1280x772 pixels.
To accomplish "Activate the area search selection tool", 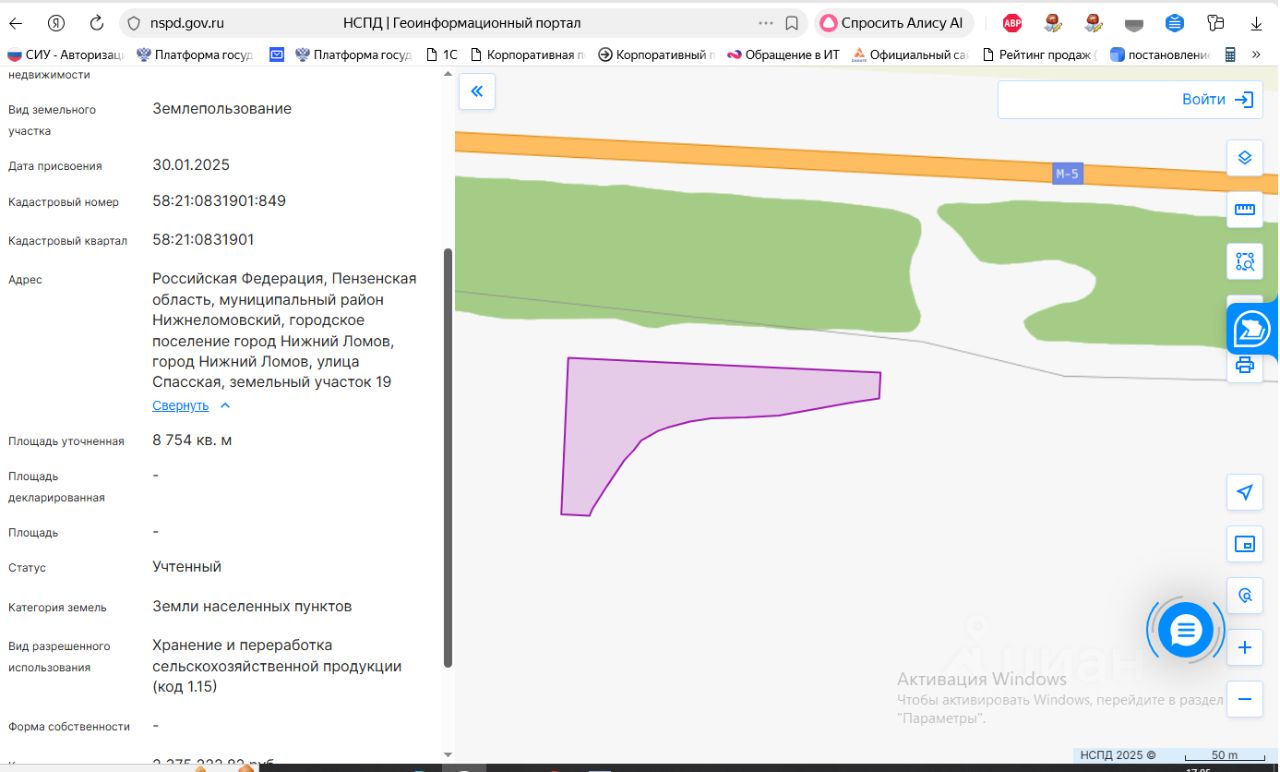I will coord(1245,262).
